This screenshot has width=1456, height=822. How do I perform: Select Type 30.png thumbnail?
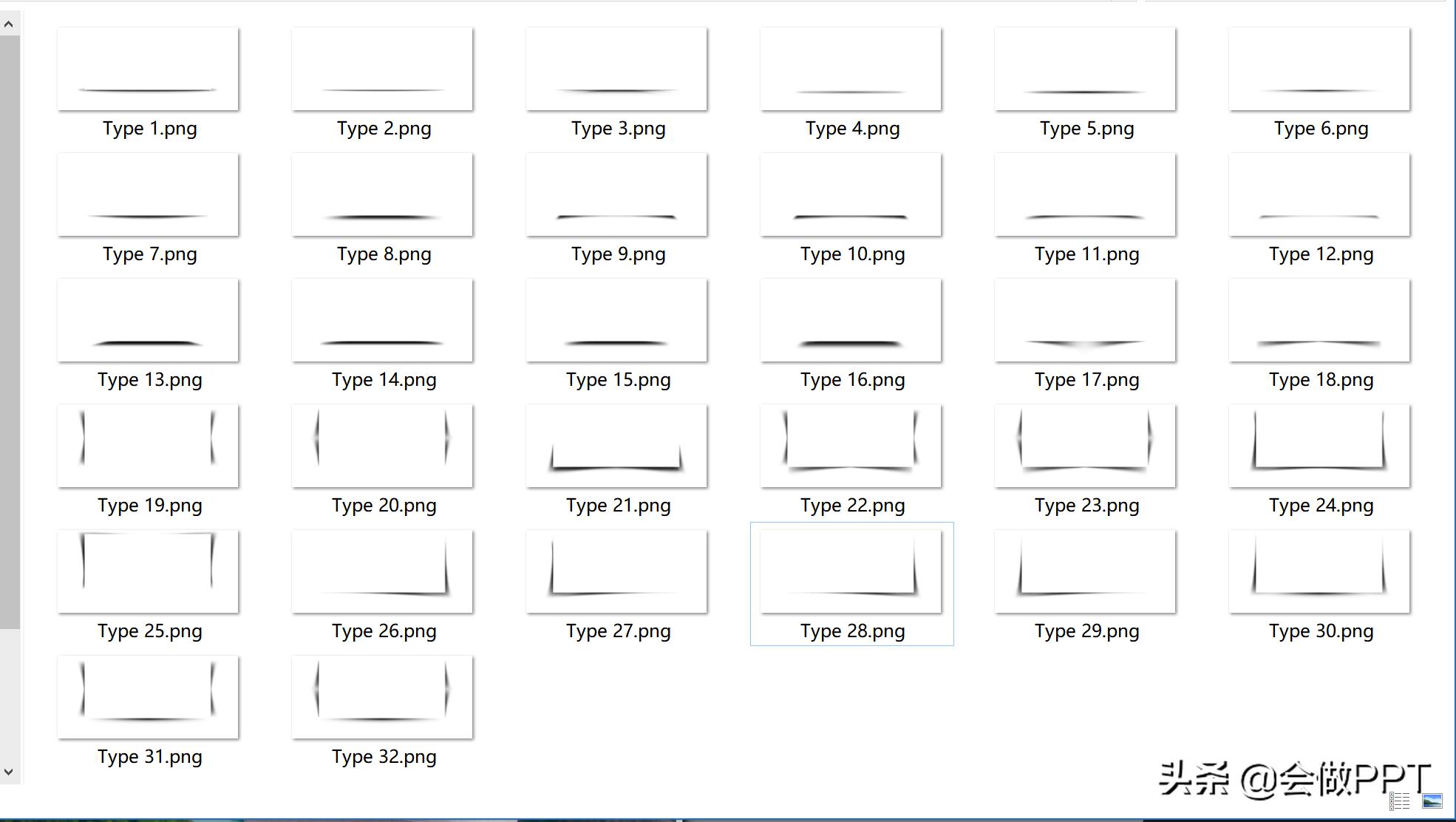point(1319,572)
